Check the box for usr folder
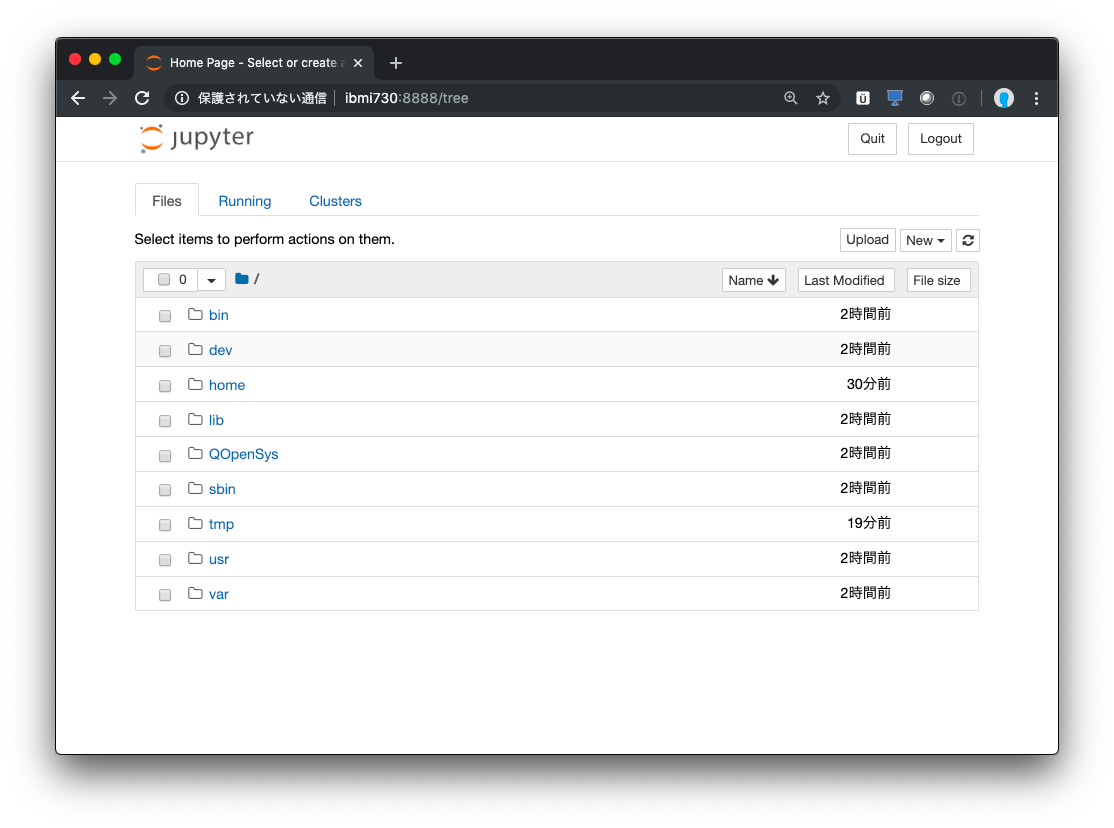 click(x=165, y=559)
